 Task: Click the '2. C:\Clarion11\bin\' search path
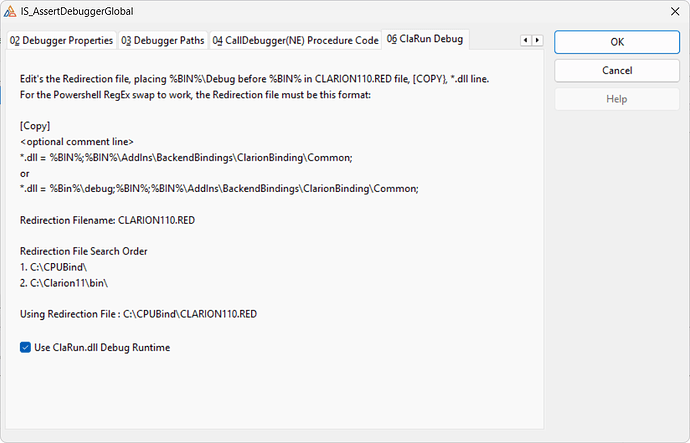(64, 283)
